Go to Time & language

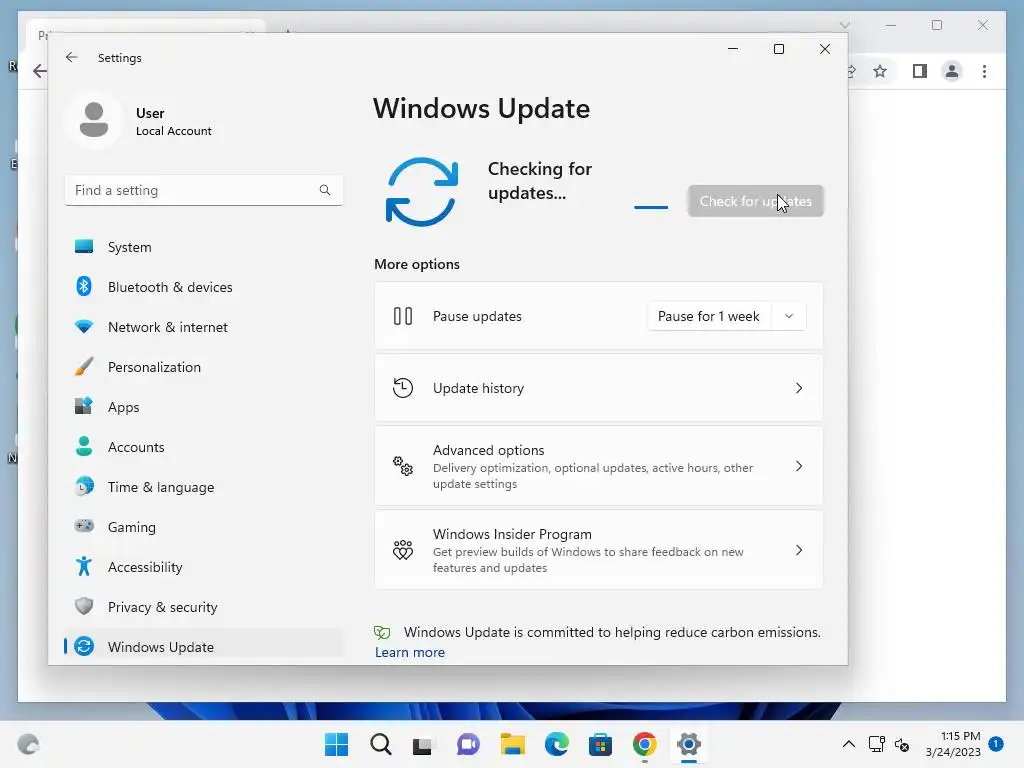[x=204, y=487]
